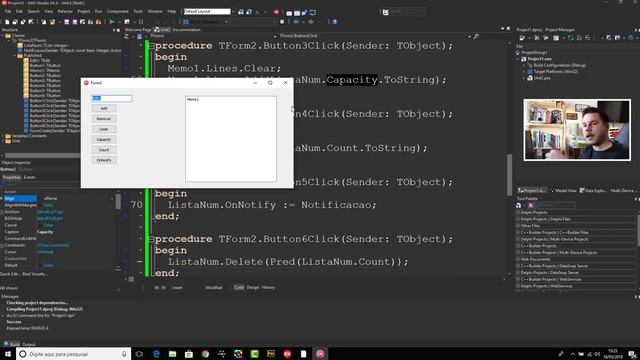Switch to the History view tab

click(268, 287)
